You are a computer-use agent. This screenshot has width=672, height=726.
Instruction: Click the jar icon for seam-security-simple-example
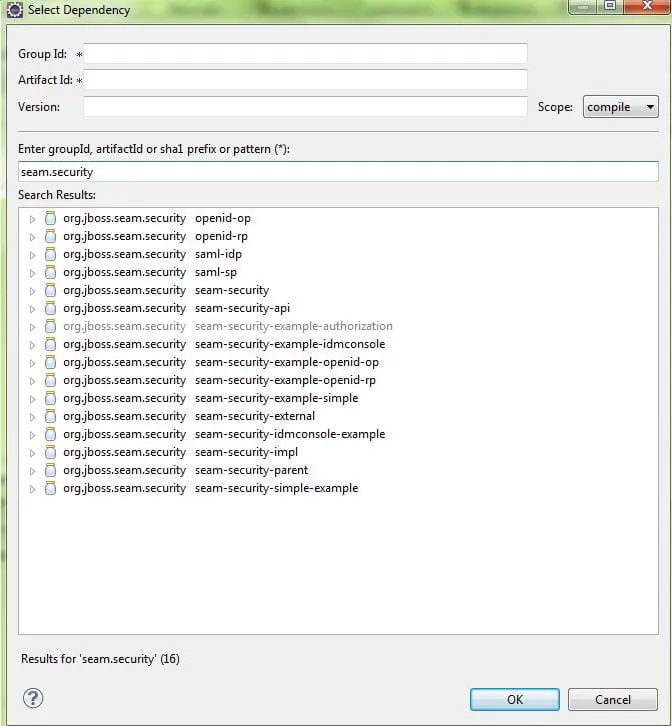point(50,488)
